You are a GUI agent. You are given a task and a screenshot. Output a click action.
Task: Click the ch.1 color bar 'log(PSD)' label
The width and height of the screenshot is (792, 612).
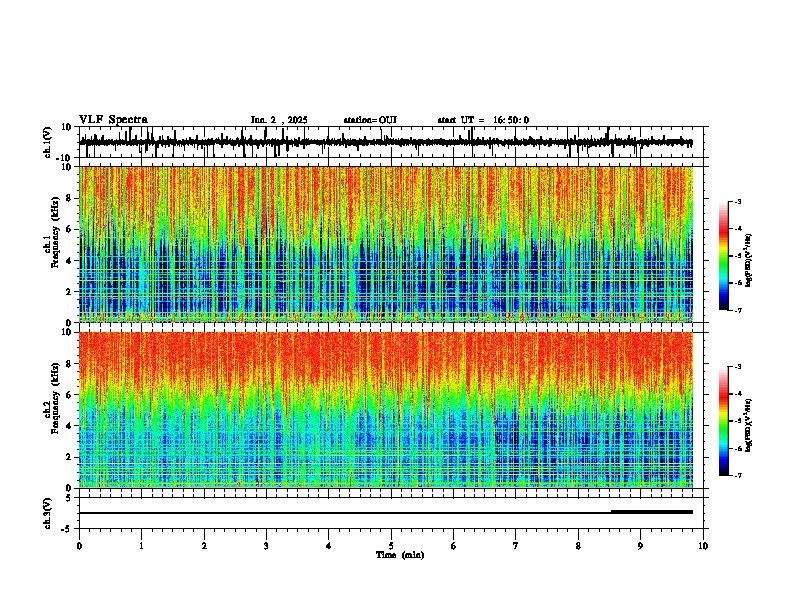748,261
